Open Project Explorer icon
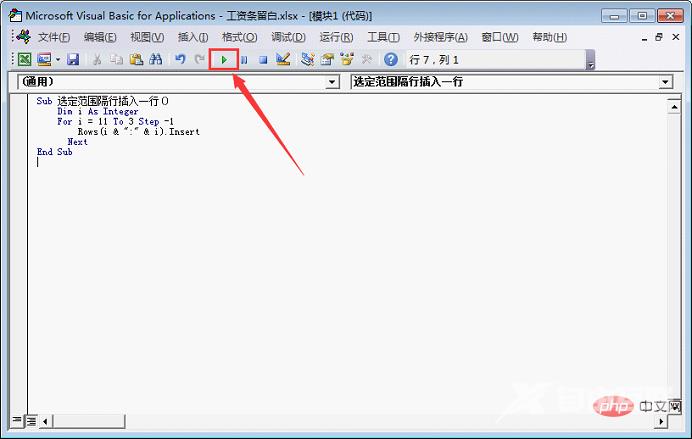 tap(308, 60)
